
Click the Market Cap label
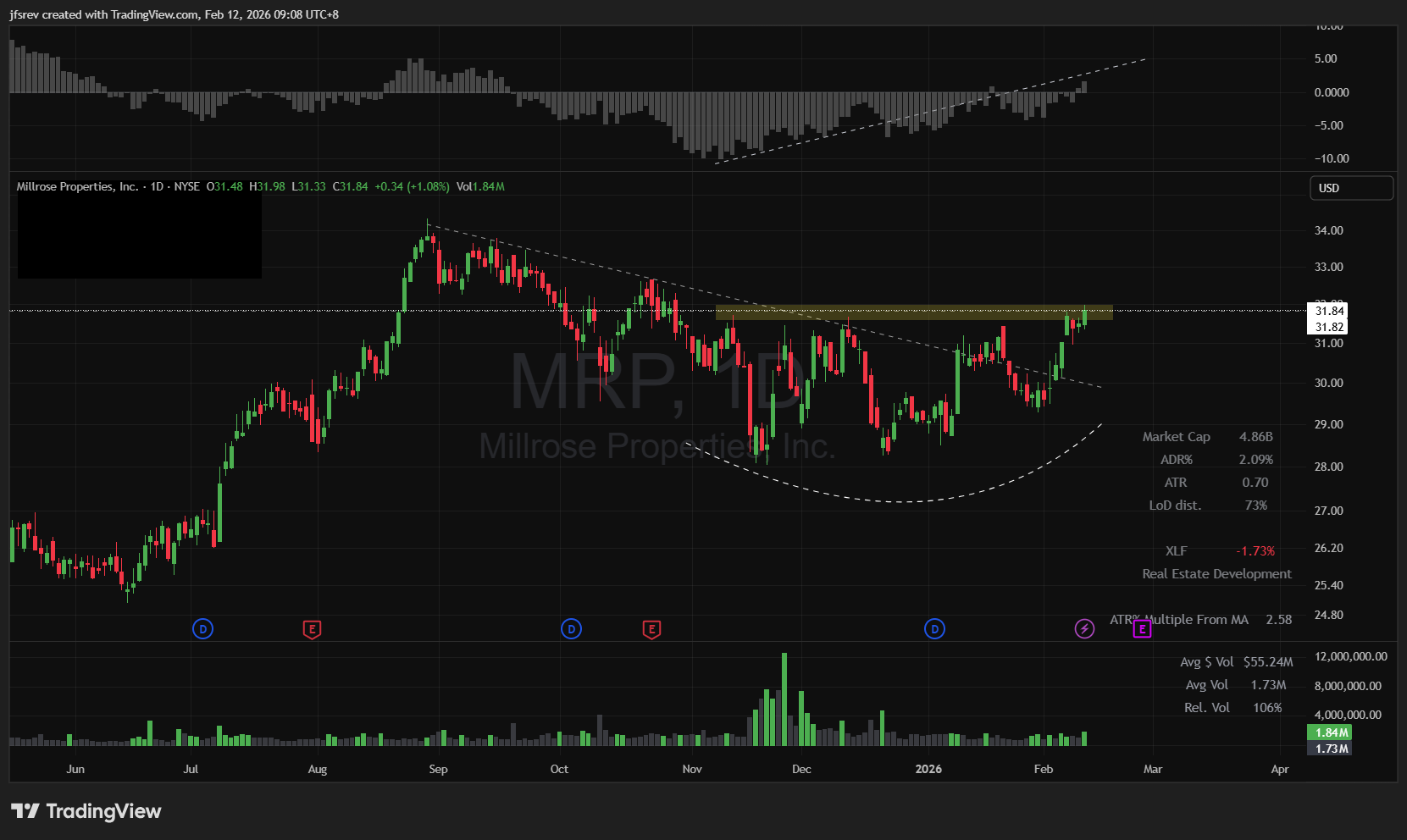pos(1177,437)
